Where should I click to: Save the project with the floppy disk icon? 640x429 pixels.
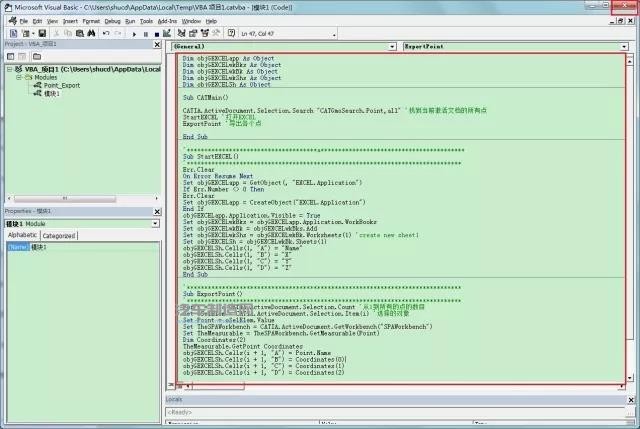pos(42,33)
